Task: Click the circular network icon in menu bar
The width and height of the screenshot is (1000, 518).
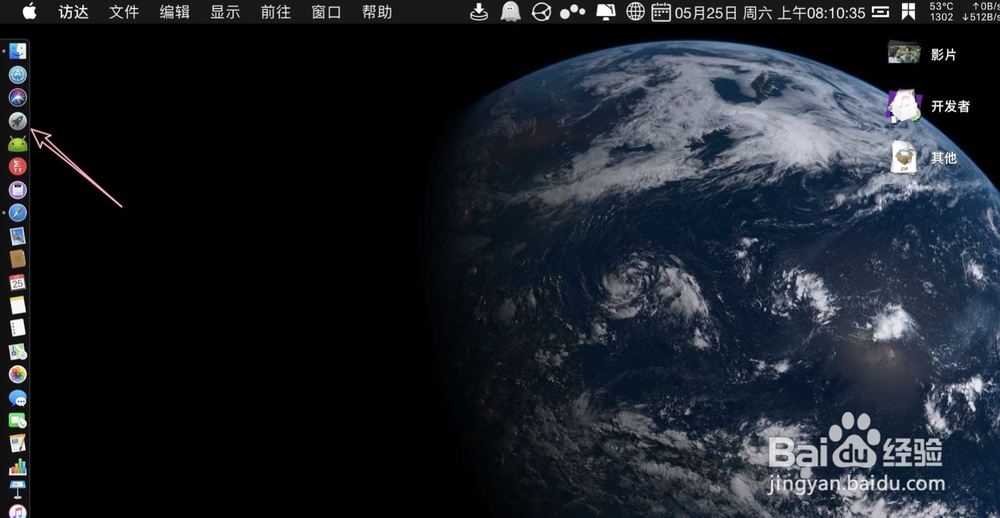Action: (x=541, y=11)
